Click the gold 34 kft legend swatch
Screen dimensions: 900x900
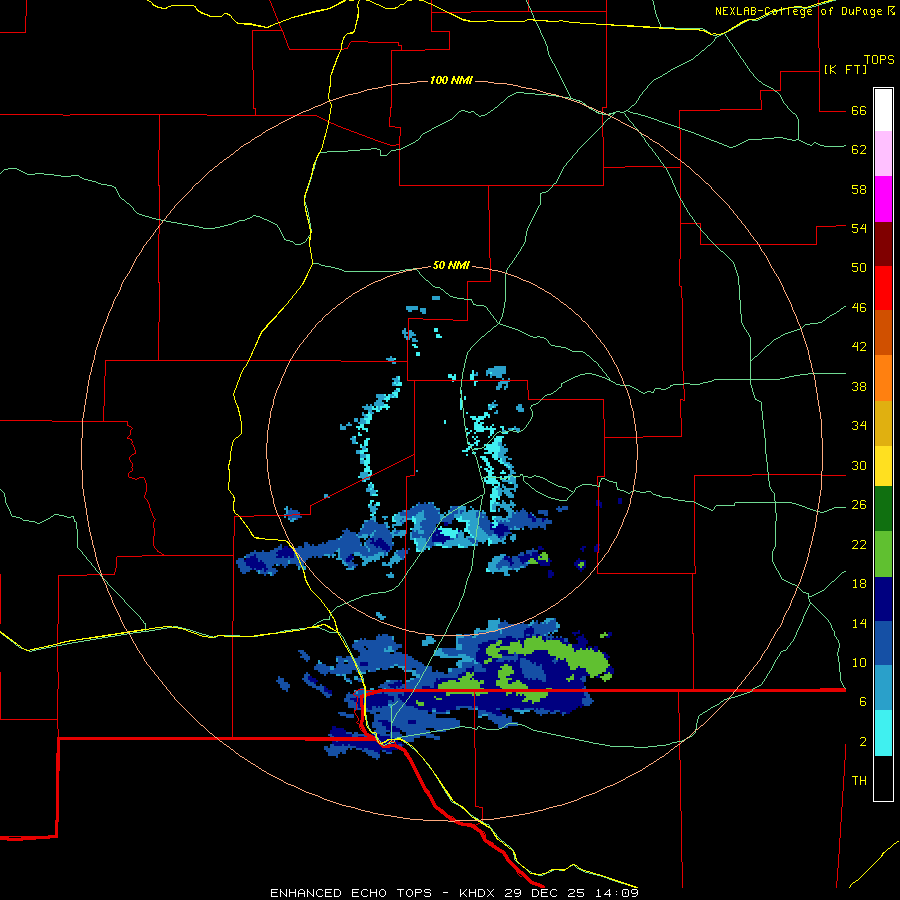pyautogui.click(x=883, y=423)
